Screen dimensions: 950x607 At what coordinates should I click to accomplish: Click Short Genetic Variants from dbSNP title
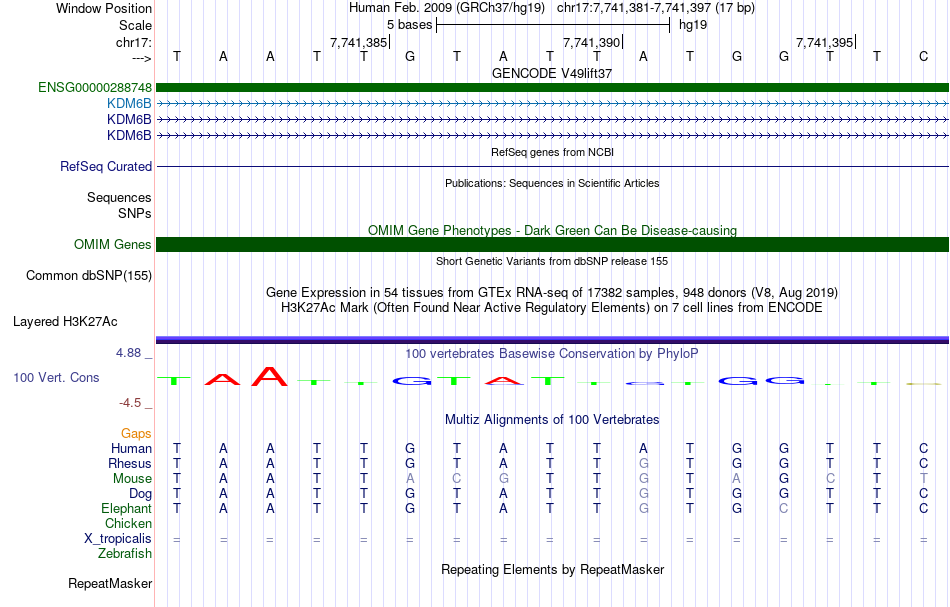552,261
